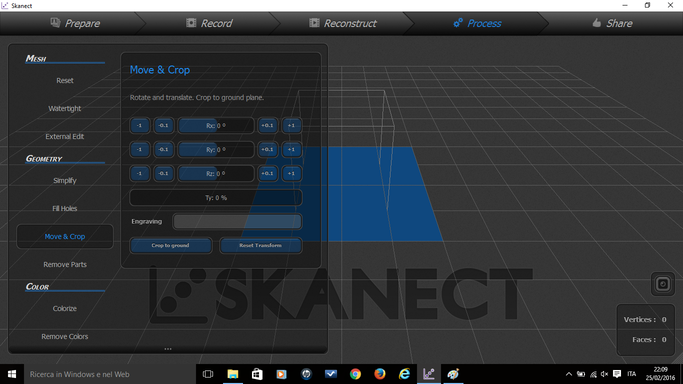
Task: Open the Windows Start menu
Action: pyautogui.click(x=12, y=374)
